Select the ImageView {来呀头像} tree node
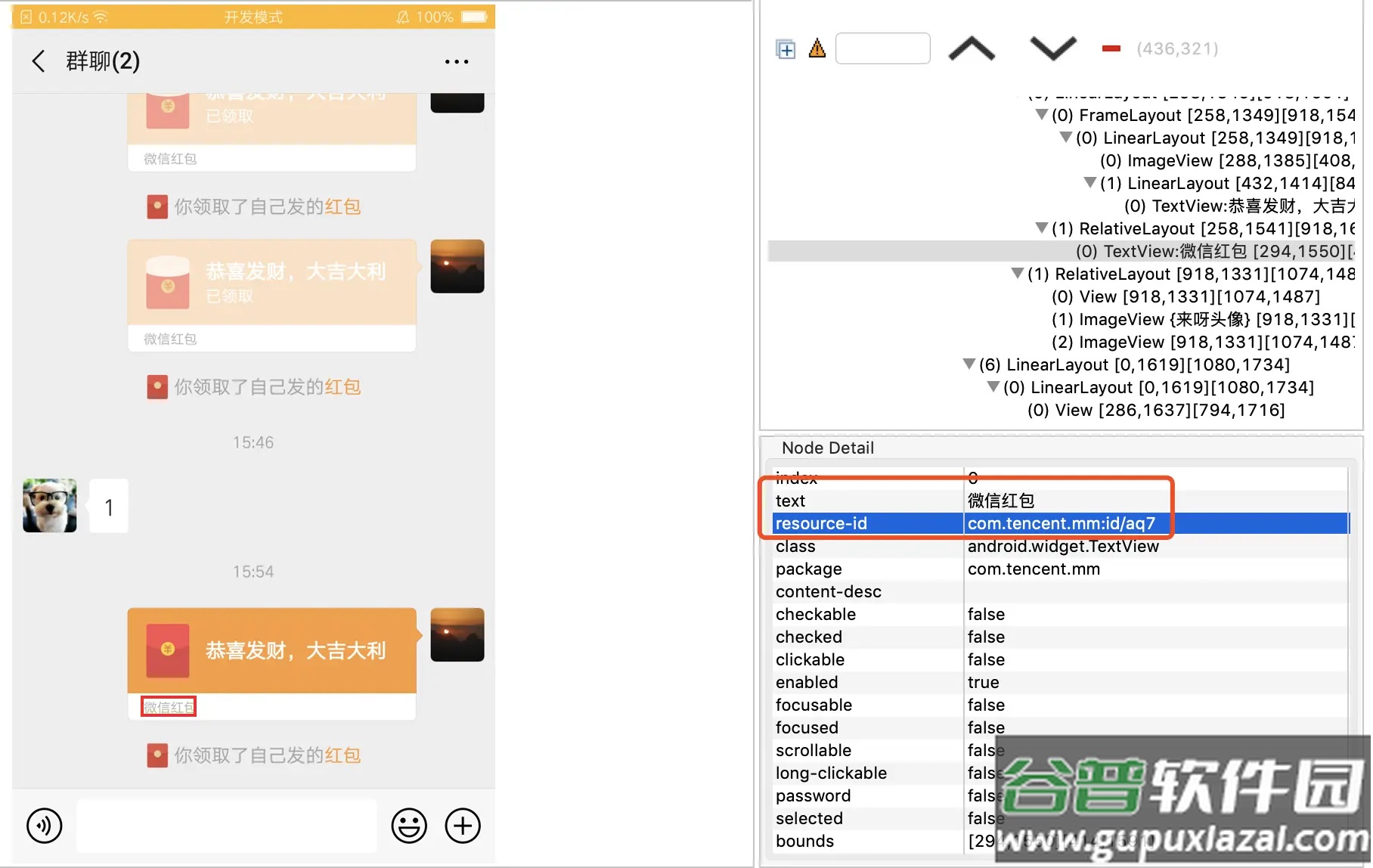 point(1202,319)
